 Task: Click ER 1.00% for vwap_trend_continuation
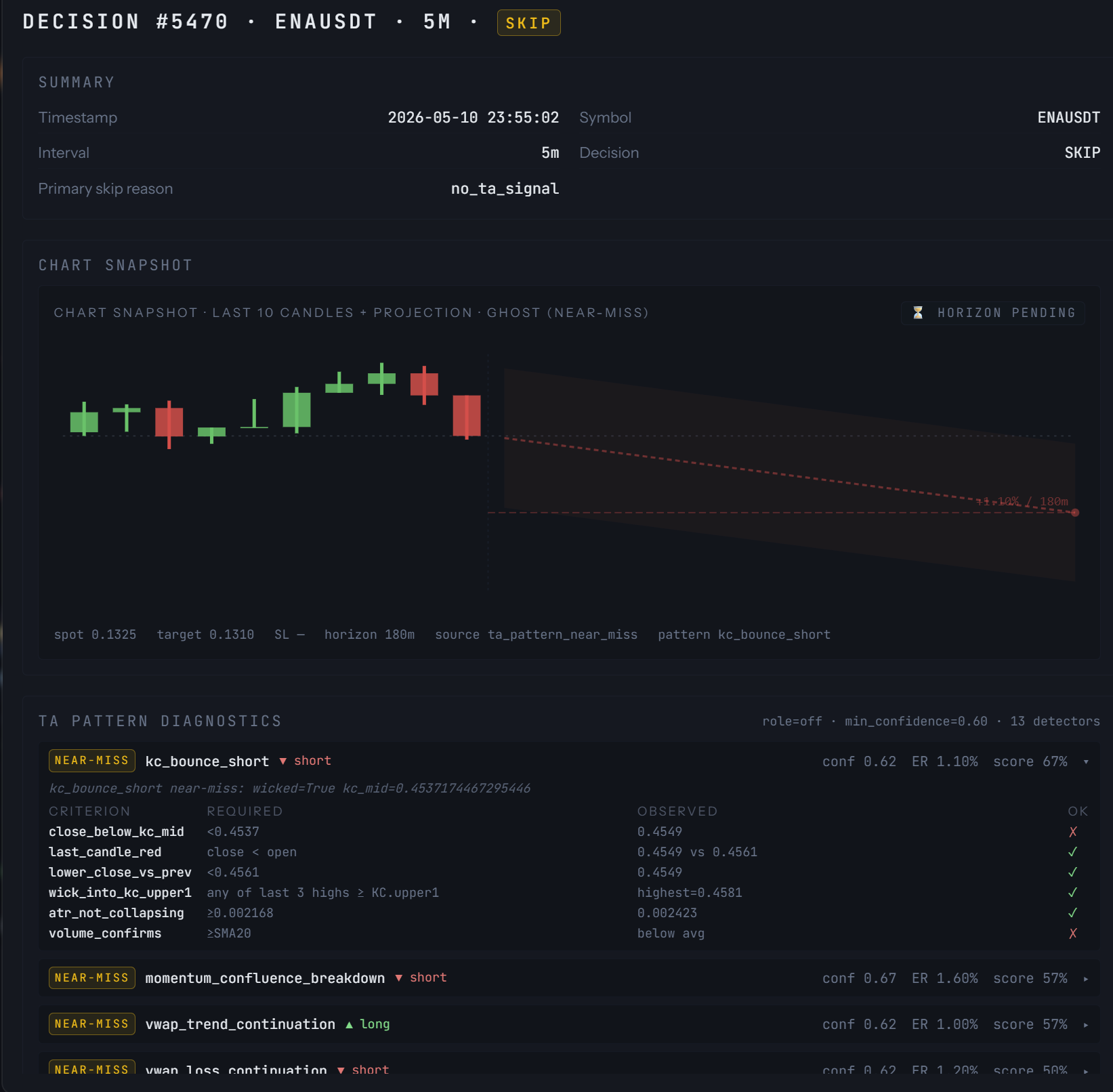tap(944, 1024)
